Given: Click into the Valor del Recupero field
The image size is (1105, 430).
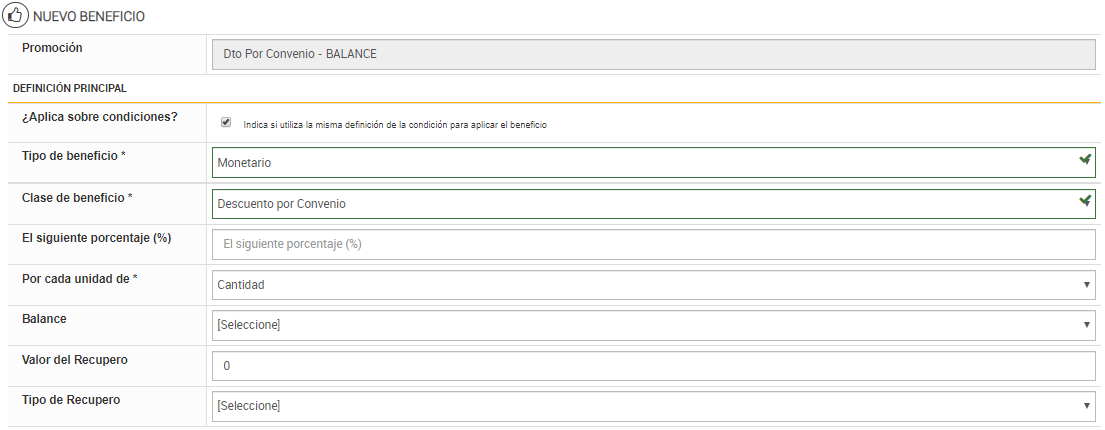Looking at the screenshot, I should [x=654, y=366].
